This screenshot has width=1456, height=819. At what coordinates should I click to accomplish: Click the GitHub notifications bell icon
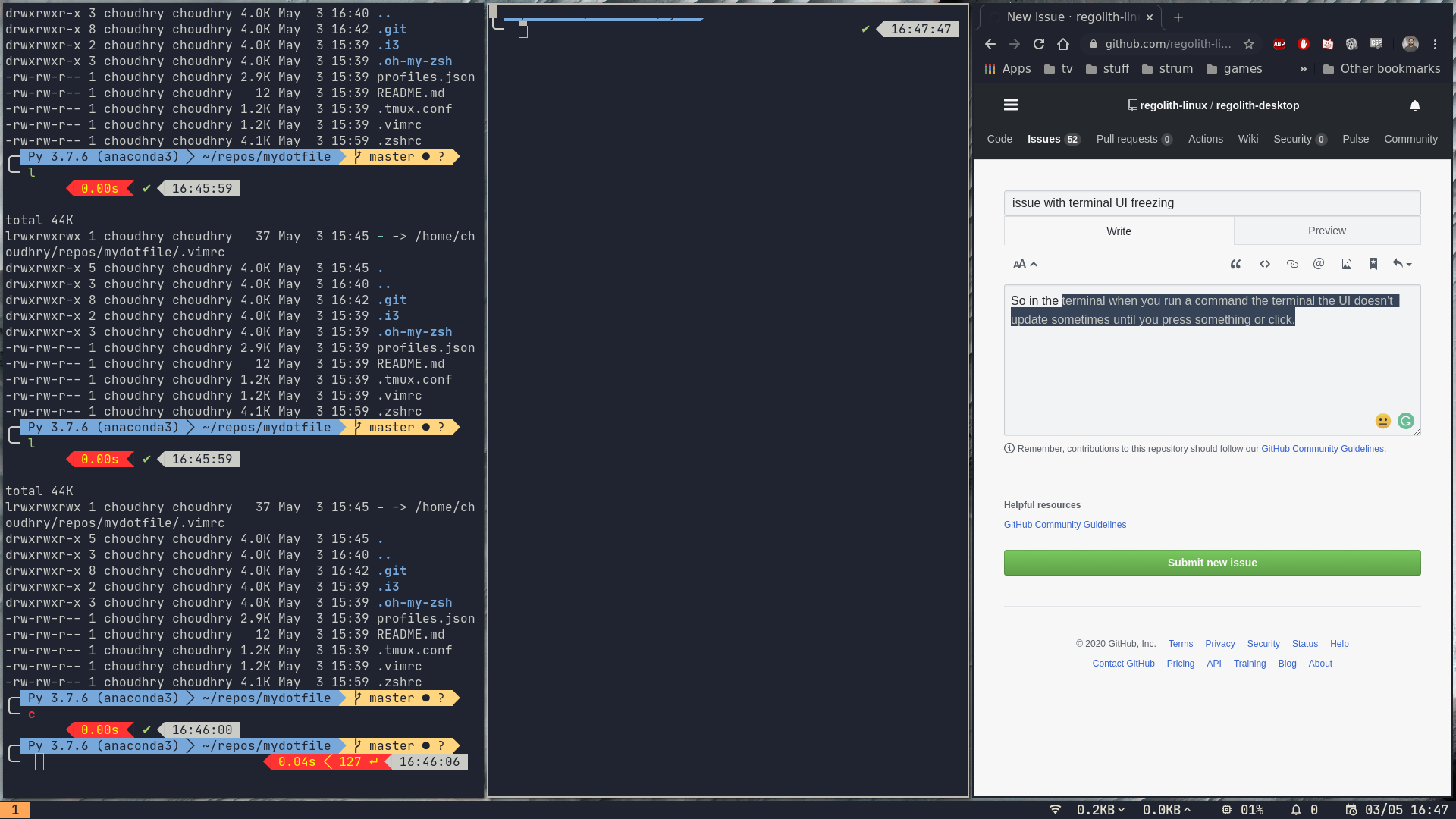(x=1415, y=105)
